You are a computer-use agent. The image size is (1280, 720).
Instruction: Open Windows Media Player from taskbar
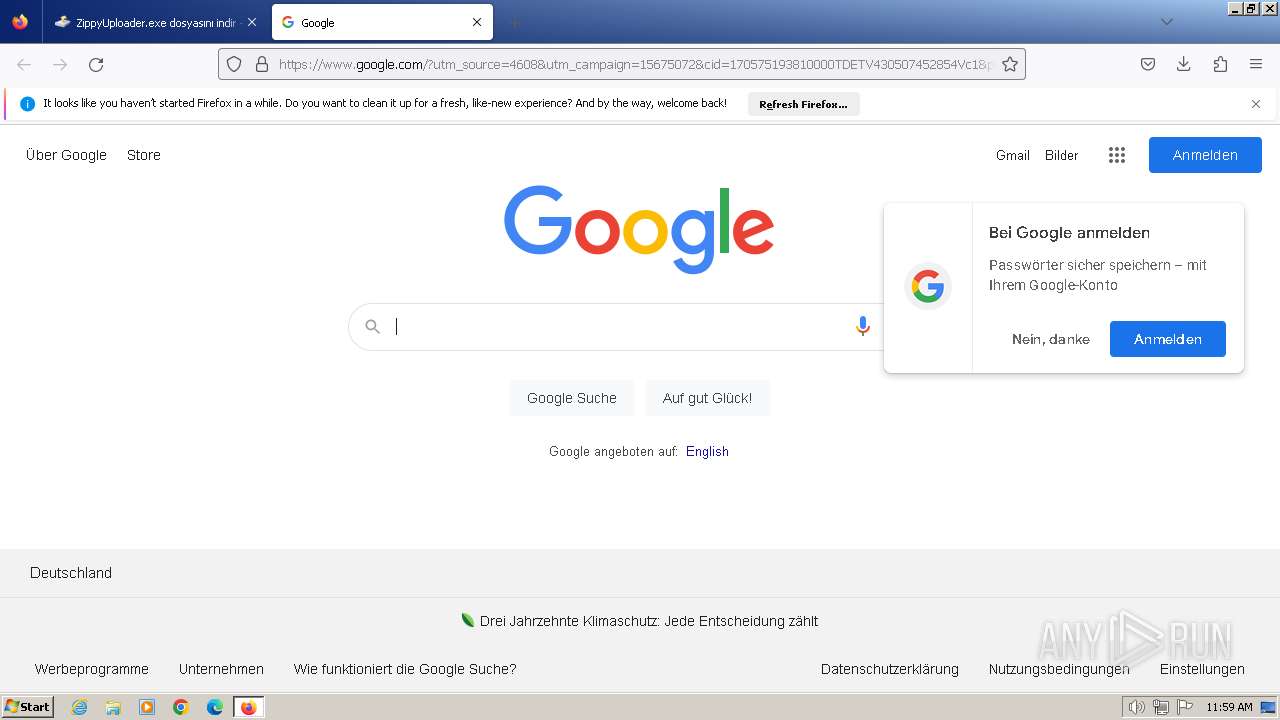tap(147, 707)
